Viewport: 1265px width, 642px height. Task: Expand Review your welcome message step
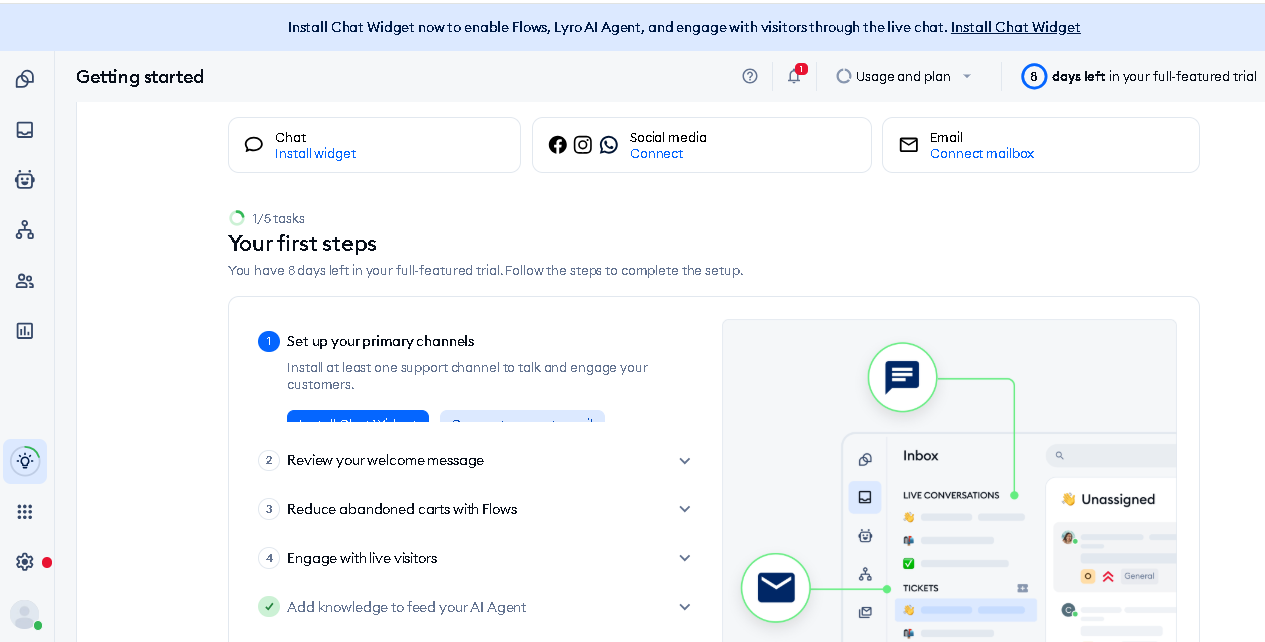[685, 460]
